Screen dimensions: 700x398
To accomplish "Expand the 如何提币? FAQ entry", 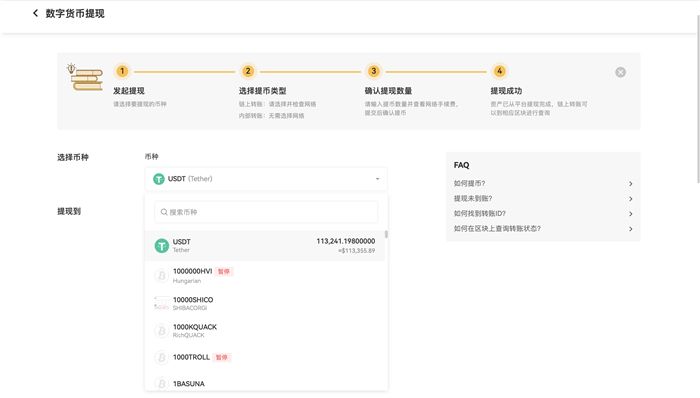I will coord(543,183).
